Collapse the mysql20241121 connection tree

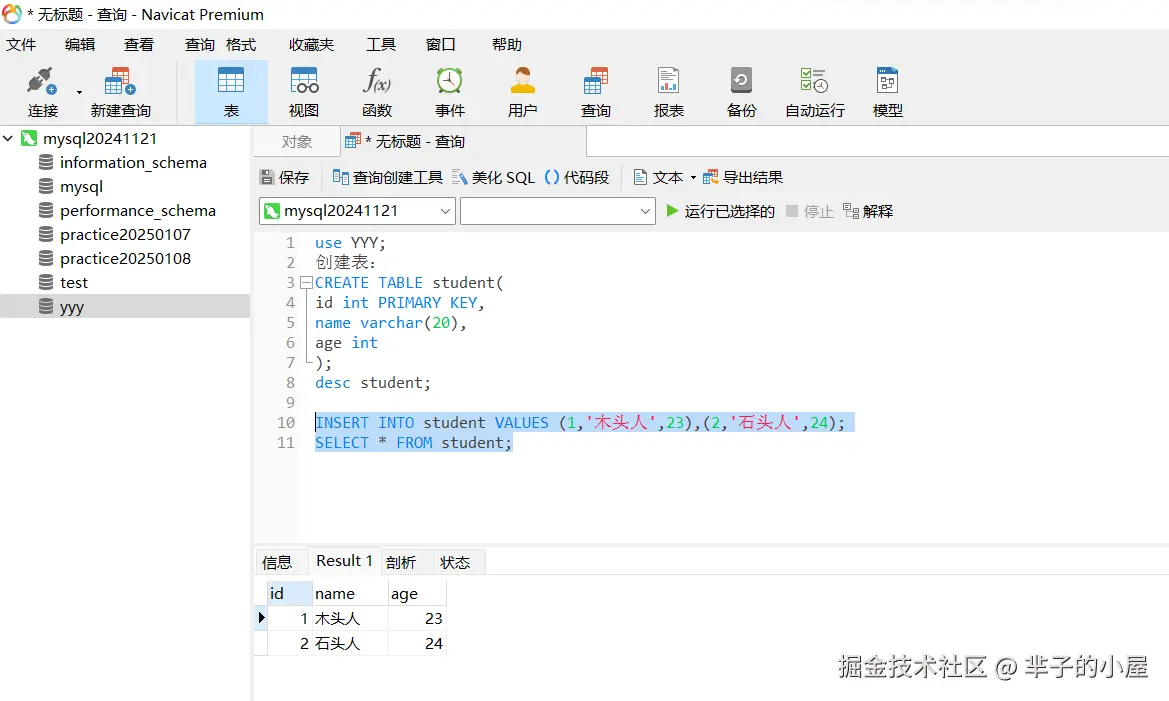(x=8, y=138)
